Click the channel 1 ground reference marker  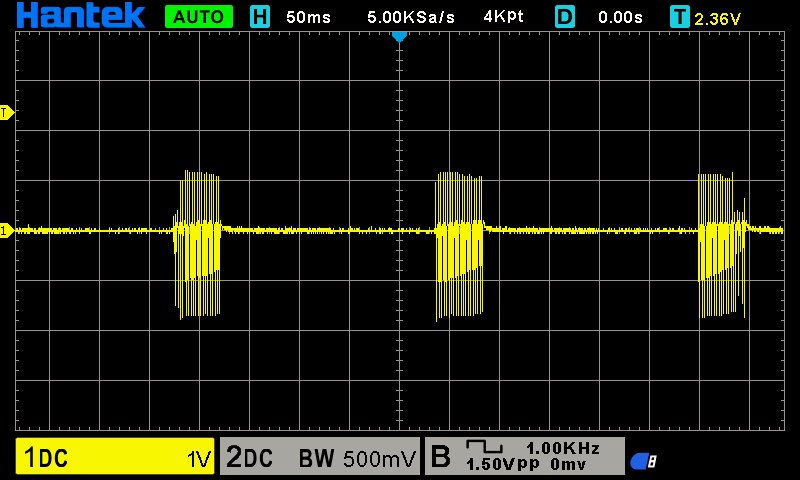click(7, 231)
